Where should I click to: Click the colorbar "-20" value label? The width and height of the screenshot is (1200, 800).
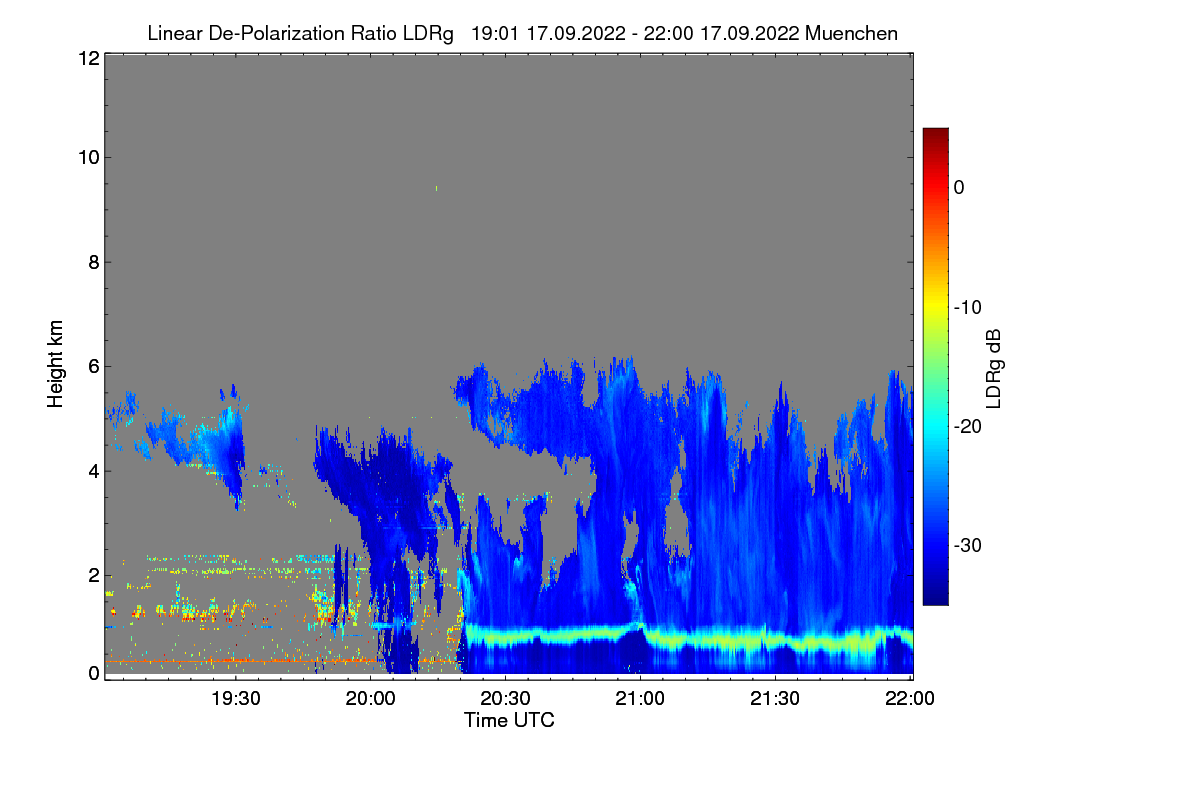(967, 426)
